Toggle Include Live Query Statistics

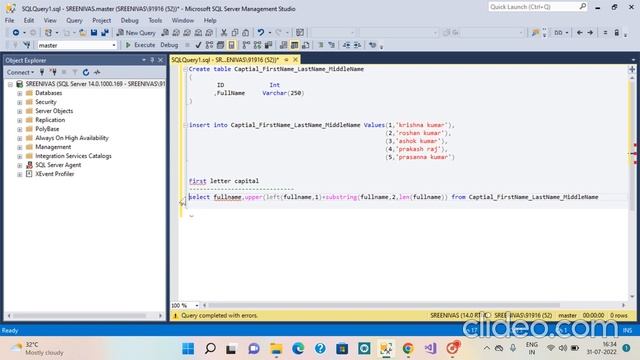[257, 45]
